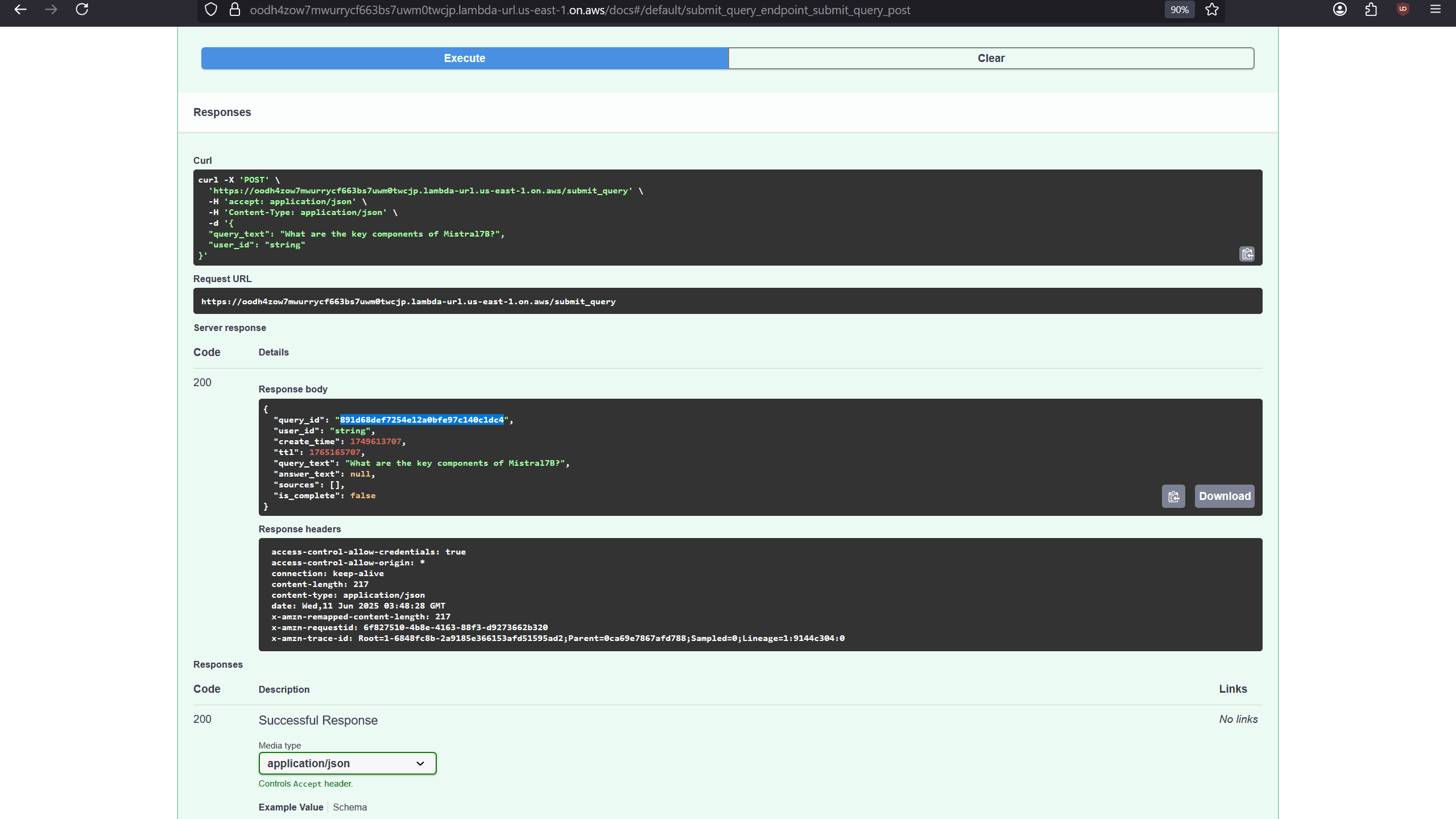This screenshot has height=819, width=1456.
Task: Download the response body
Action: click(x=1225, y=497)
